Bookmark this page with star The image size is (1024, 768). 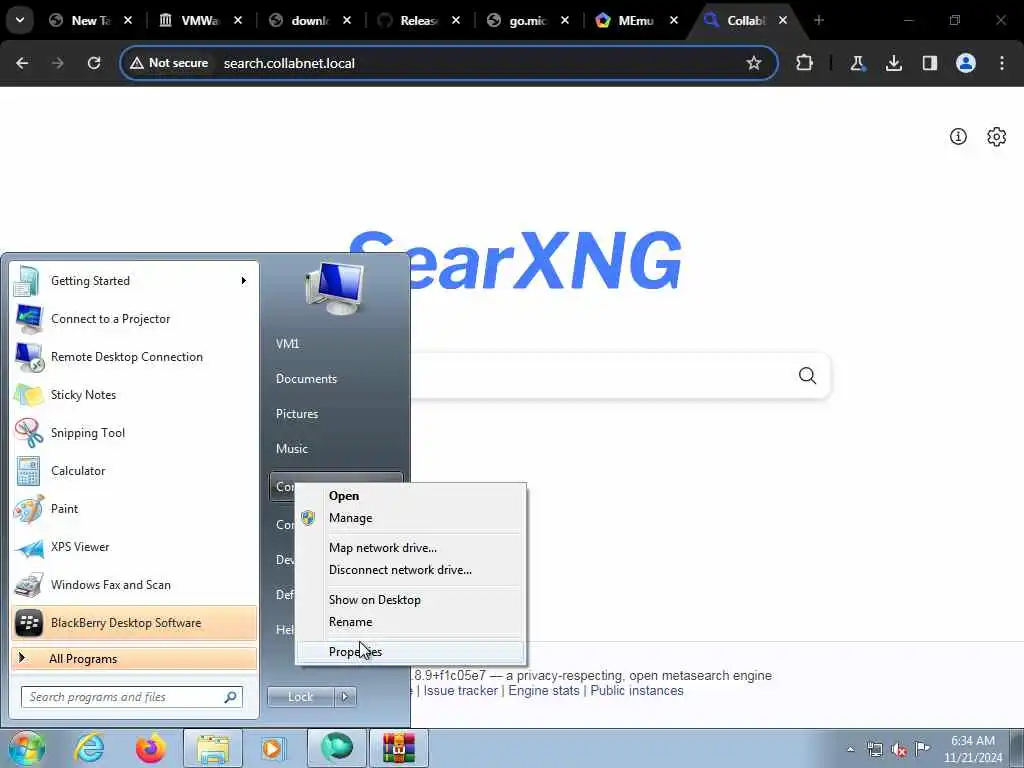point(754,63)
